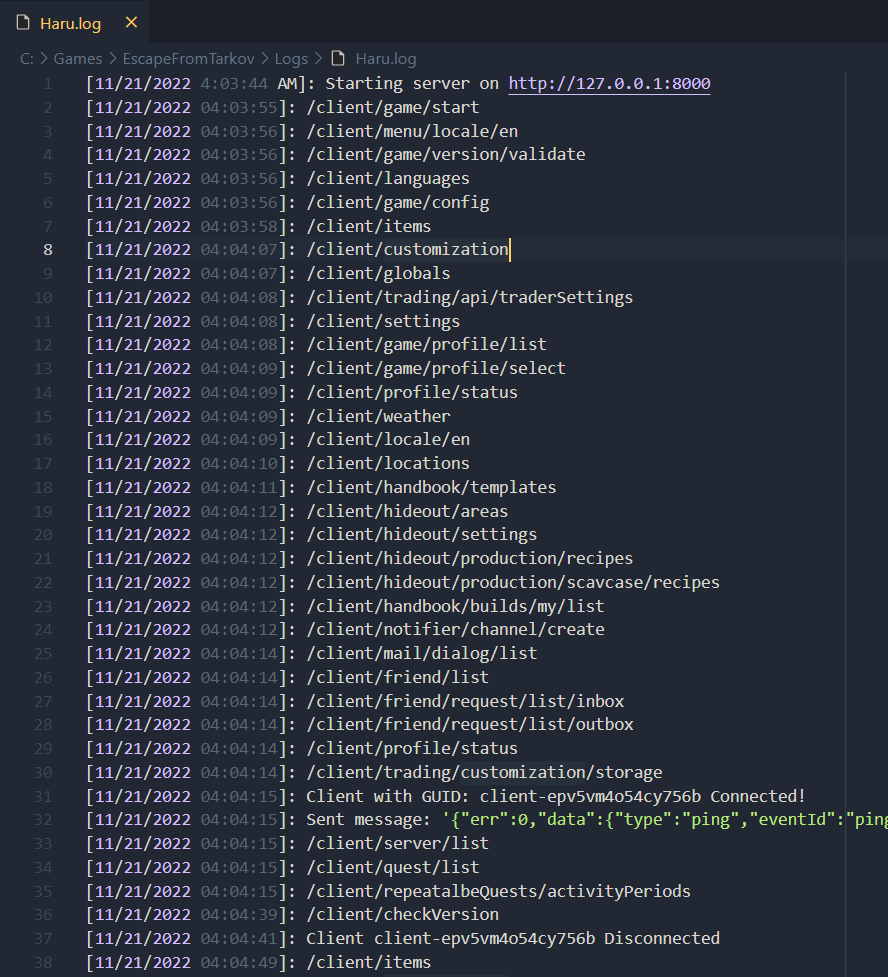
Task: Close the Haru.log editor tab
Action: [130, 22]
